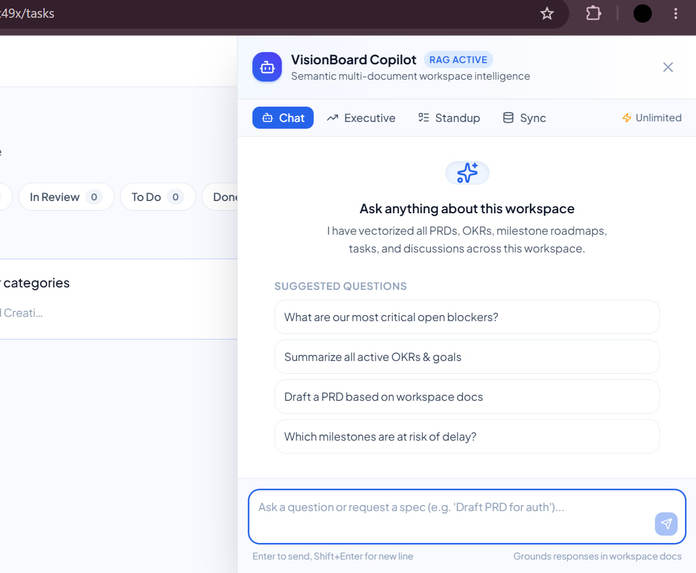The height and width of the screenshot is (573, 696).
Task: Open Chrome's three-dot menu
Action: click(676, 14)
